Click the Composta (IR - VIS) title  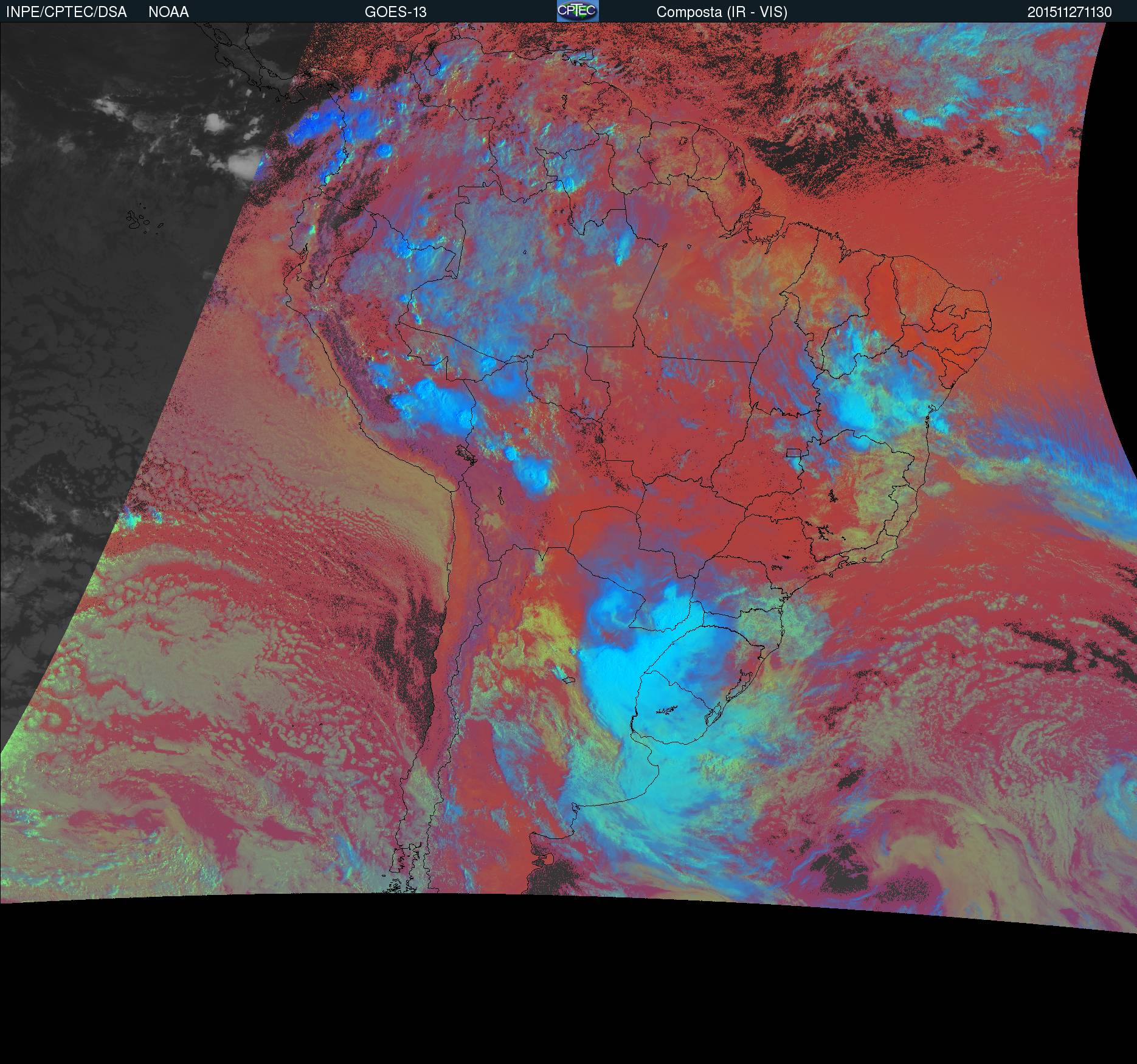[x=722, y=12]
